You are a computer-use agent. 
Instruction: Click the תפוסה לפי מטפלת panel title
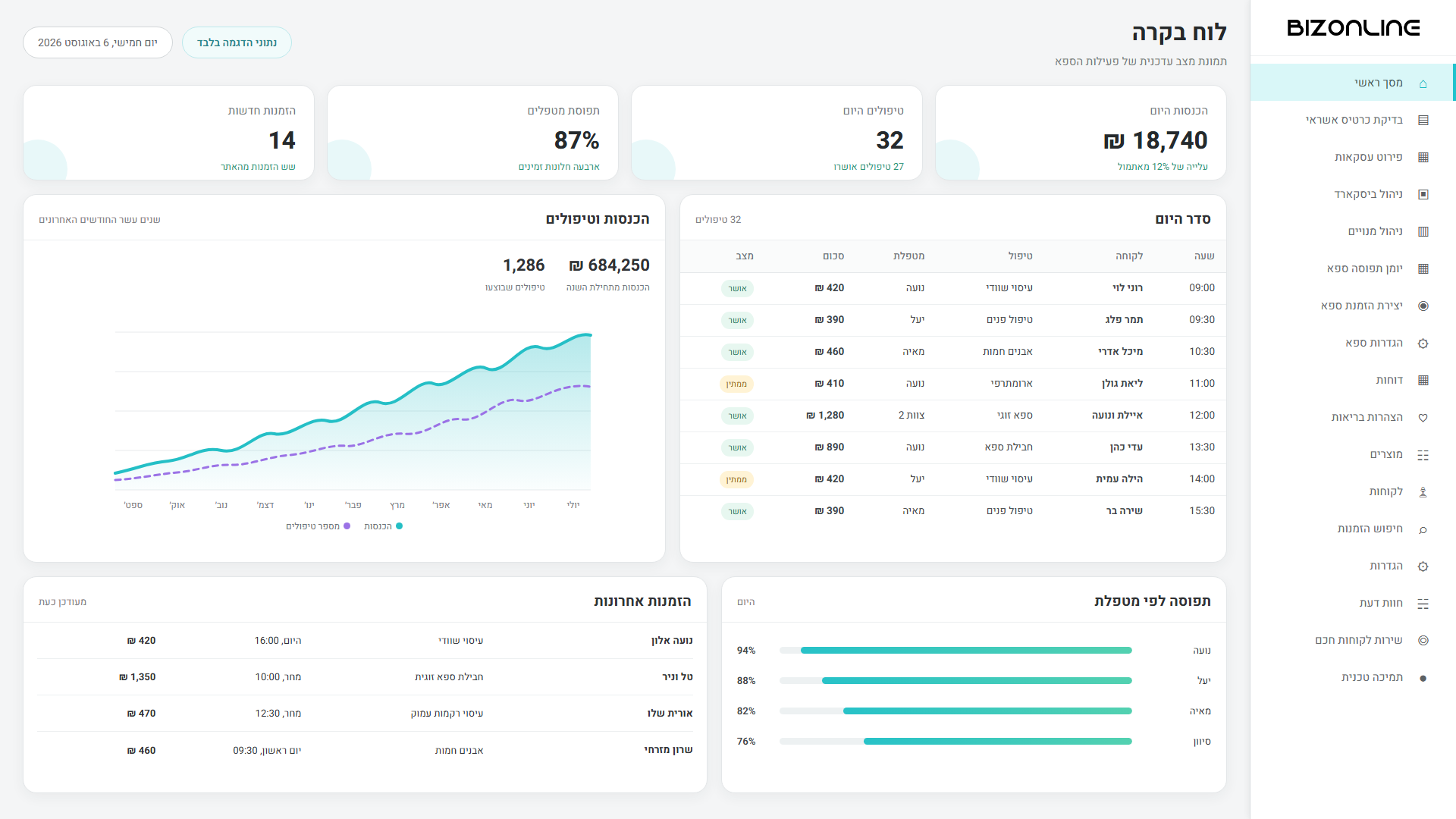1153,601
